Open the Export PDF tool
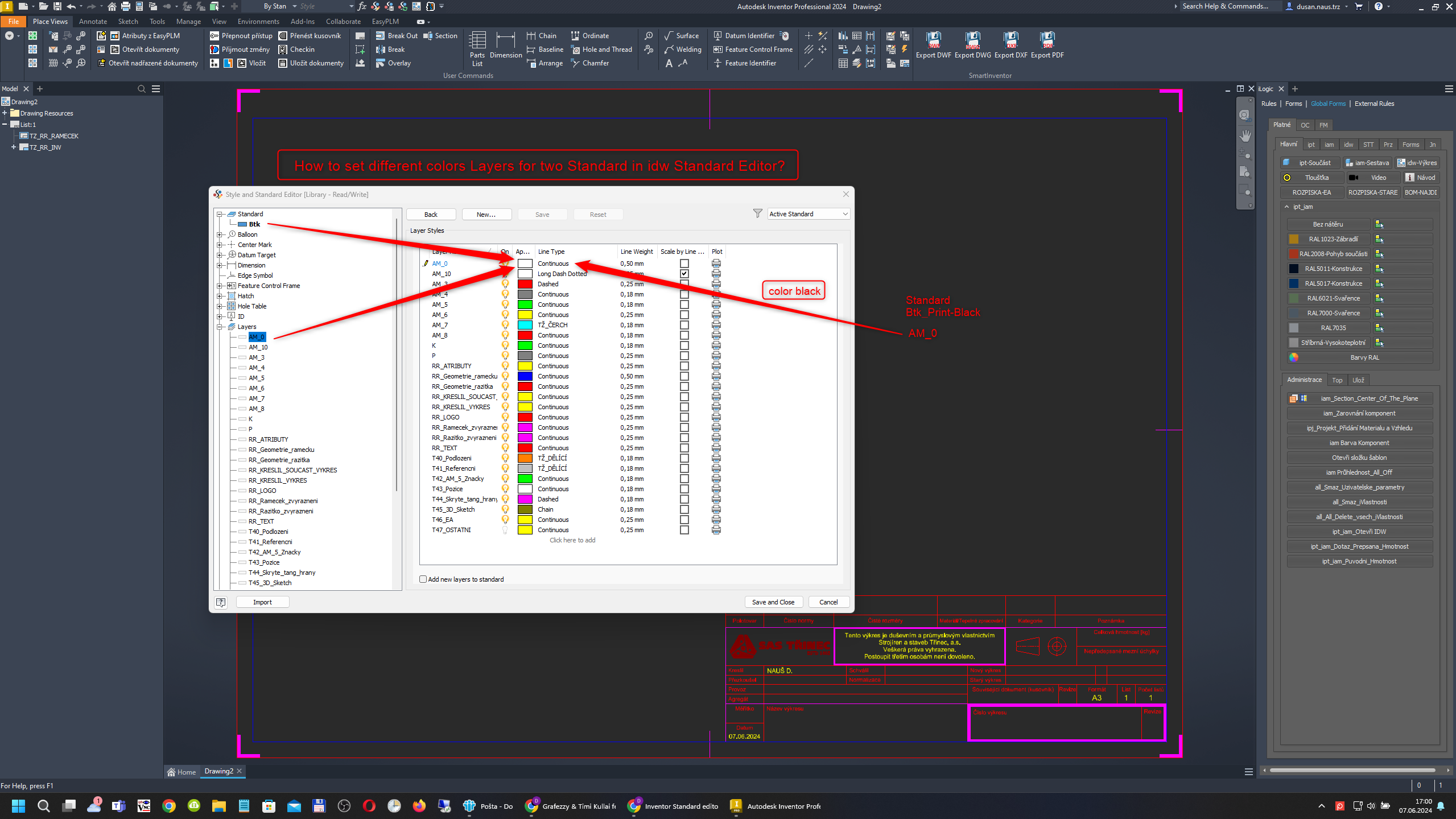Screen dimensions: 1456x819 click(x=1048, y=46)
